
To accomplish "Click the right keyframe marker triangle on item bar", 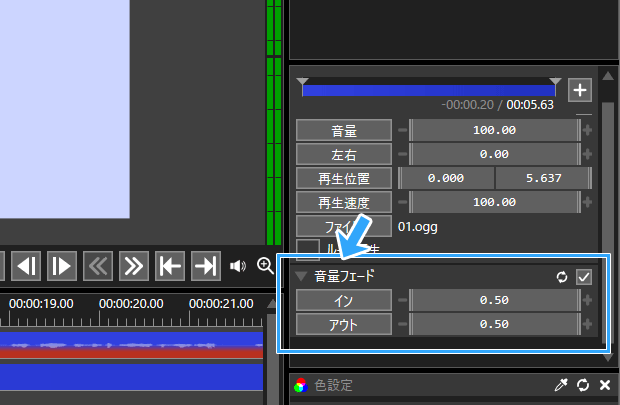I will pyautogui.click(x=555, y=81).
